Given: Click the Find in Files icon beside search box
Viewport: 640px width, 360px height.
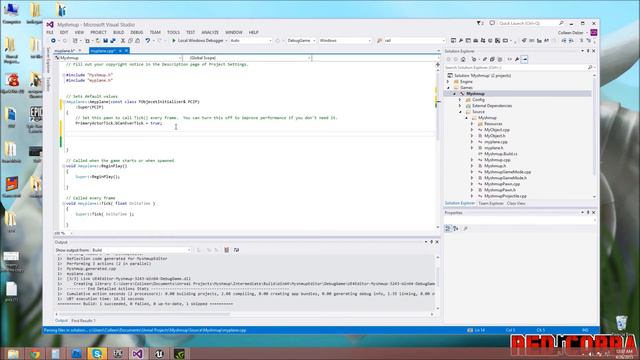Looking at the screenshot, I should click(x=379, y=41).
